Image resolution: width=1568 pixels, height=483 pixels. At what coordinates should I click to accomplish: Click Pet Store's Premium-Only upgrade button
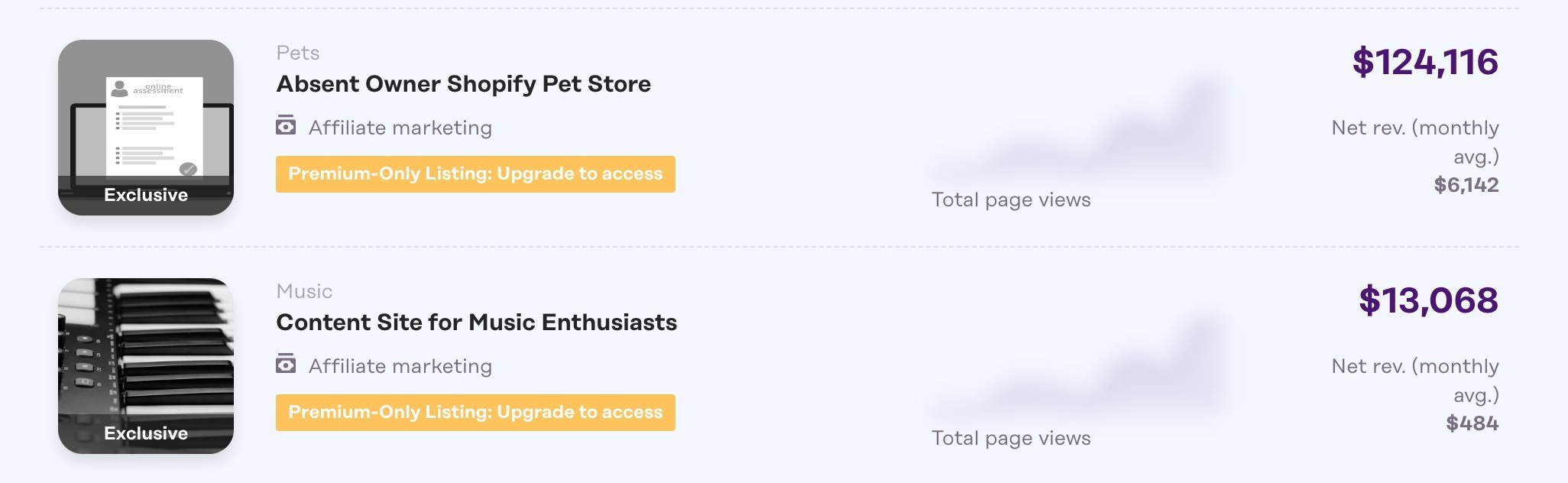coord(475,174)
